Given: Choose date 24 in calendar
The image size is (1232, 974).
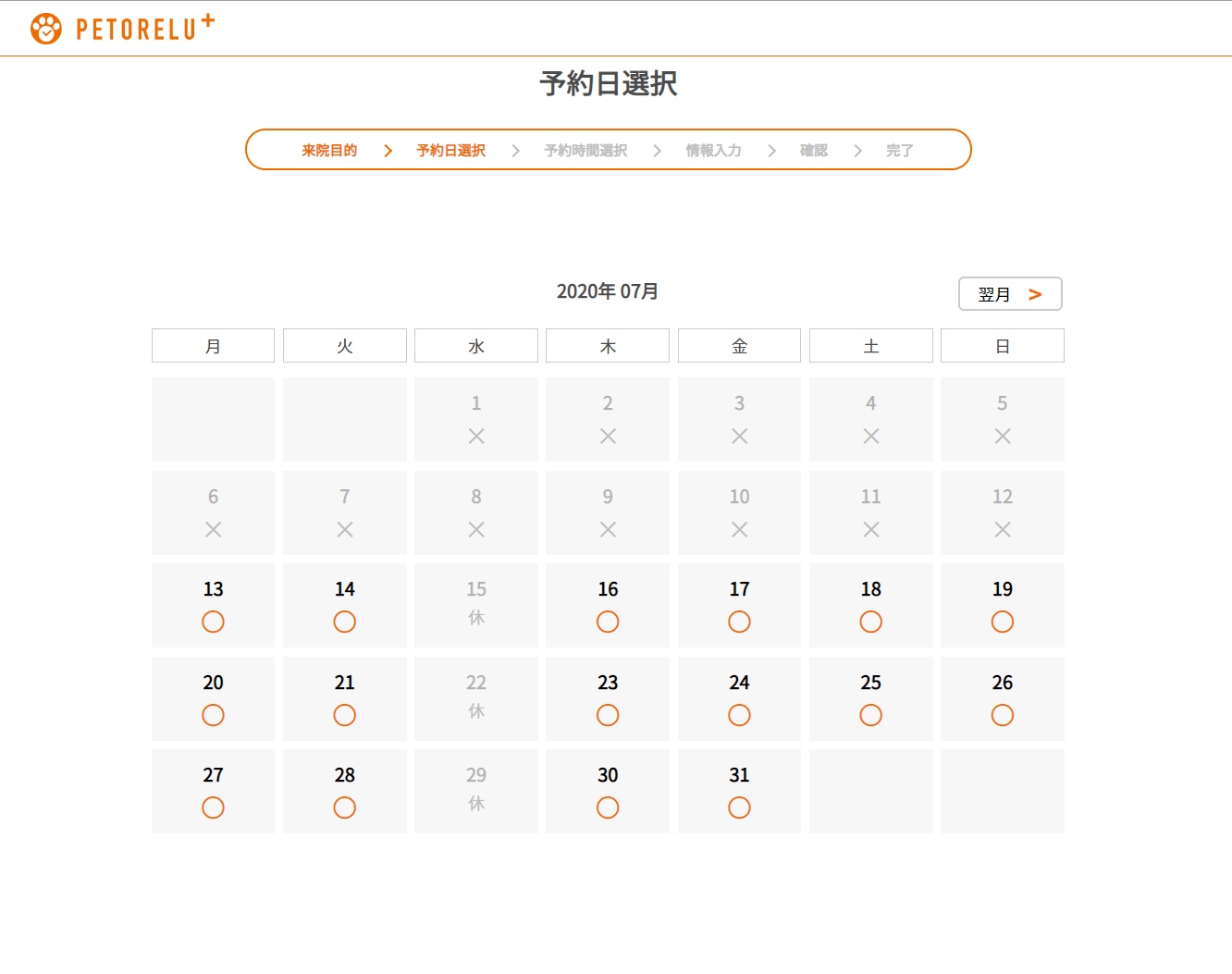Looking at the screenshot, I should point(739,698).
